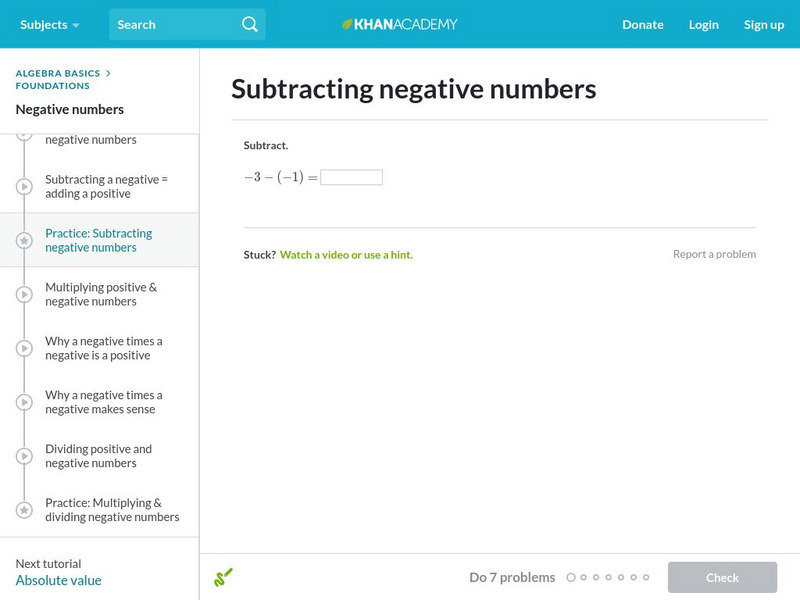Viewport: 800px width, 600px height.
Task: Click the answer input box
Action: tap(351, 177)
